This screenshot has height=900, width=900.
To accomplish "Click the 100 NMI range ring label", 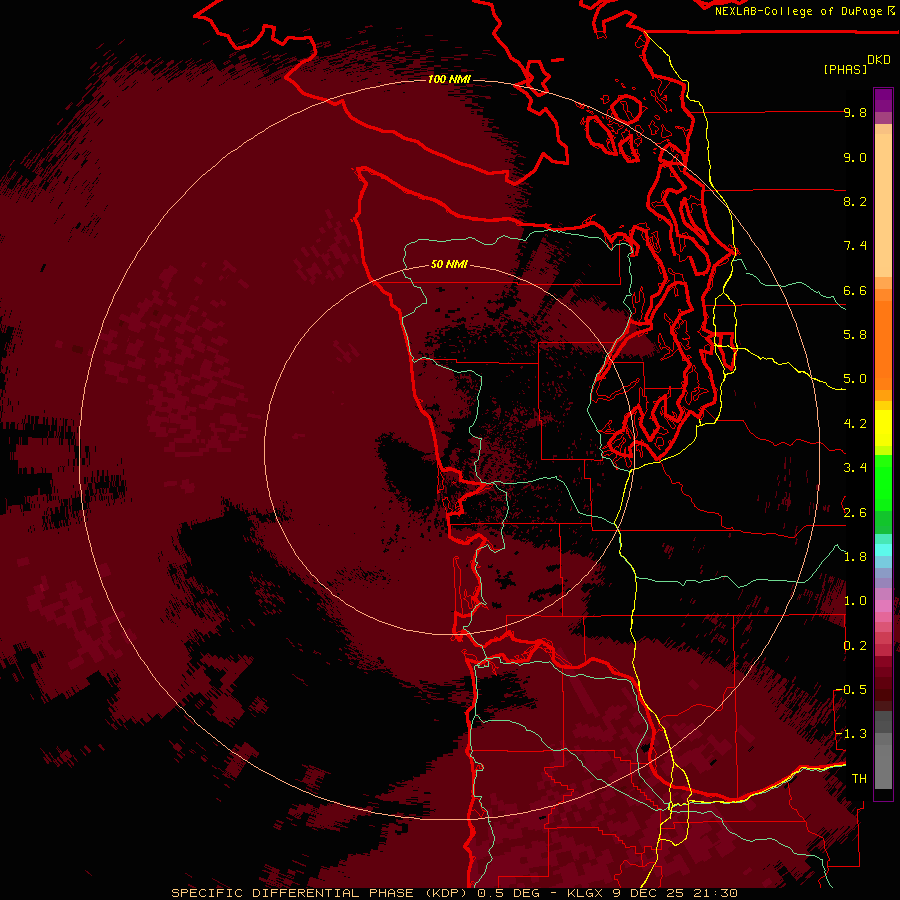I will [x=449, y=79].
